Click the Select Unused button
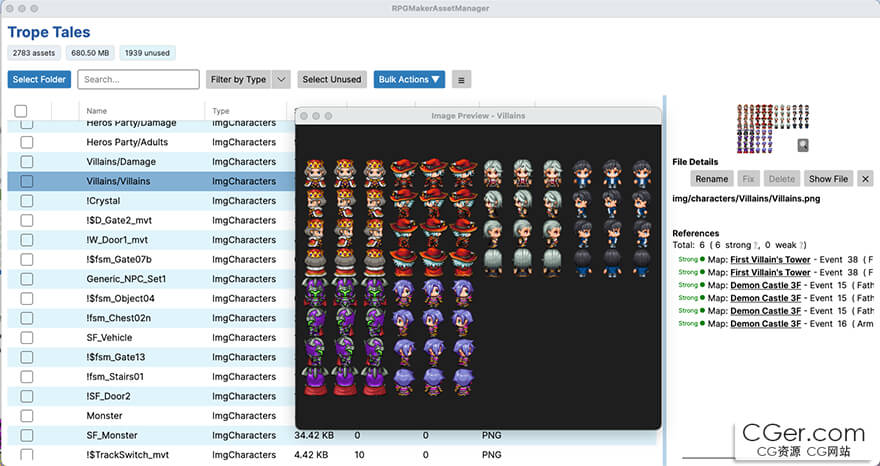880x466 pixels. pyautogui.click(x=331, y=79)
